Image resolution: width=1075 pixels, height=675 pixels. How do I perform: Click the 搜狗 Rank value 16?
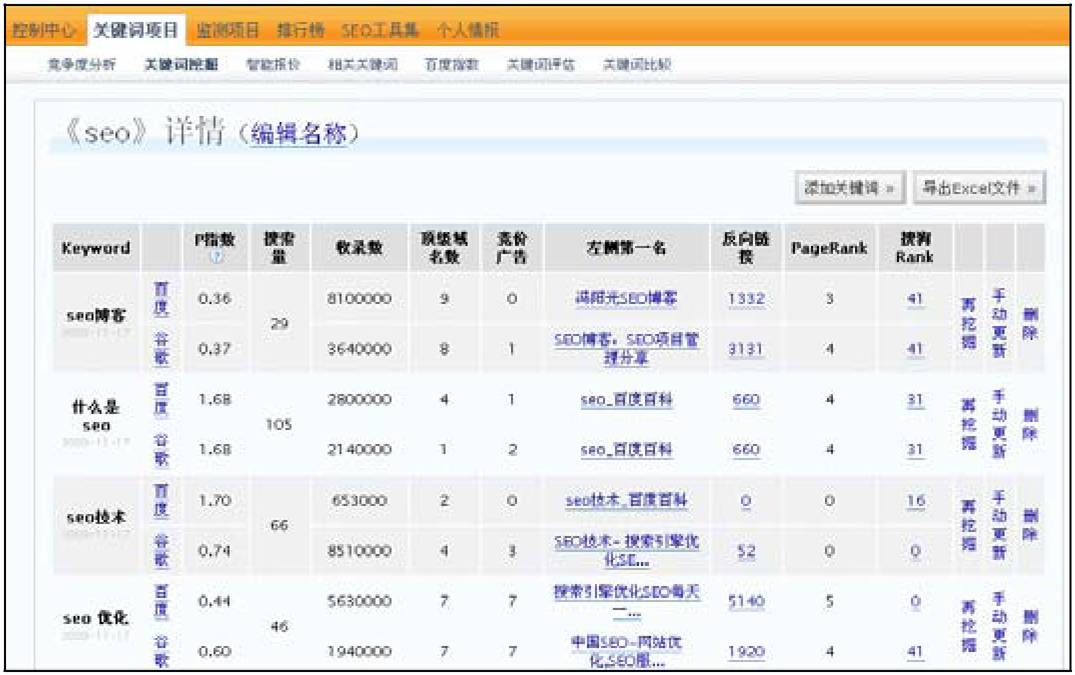pyautogui.click(x=915, y=500)
